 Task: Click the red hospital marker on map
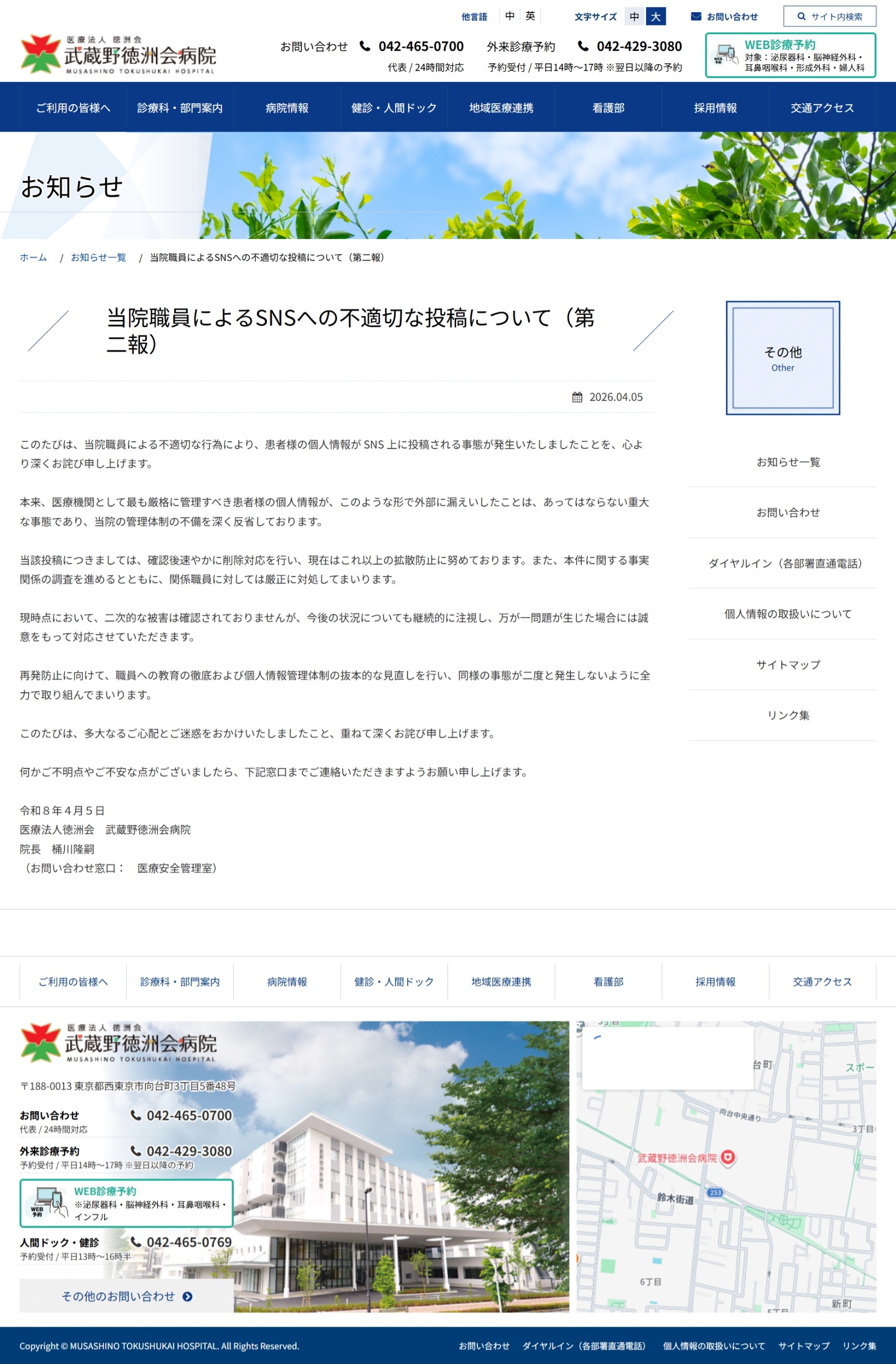tap(727, 1157)
